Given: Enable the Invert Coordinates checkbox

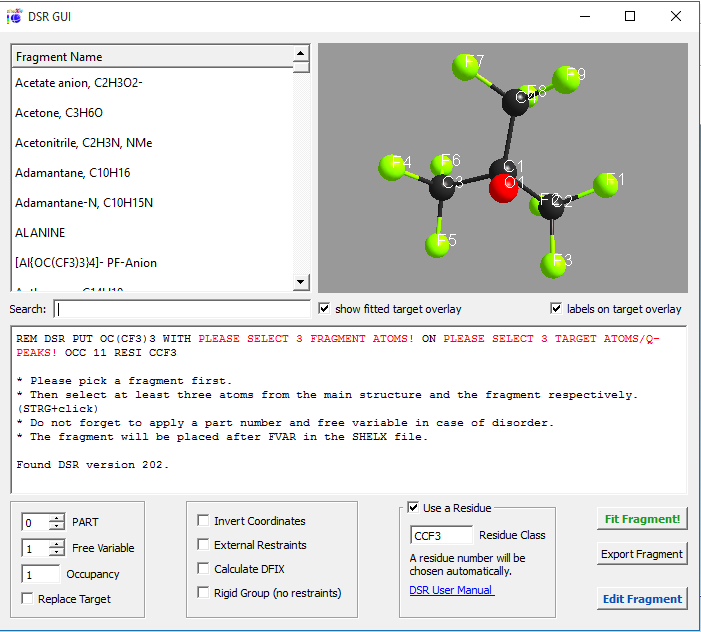Looking at the screenshot, I should click(x=204, y=521).
